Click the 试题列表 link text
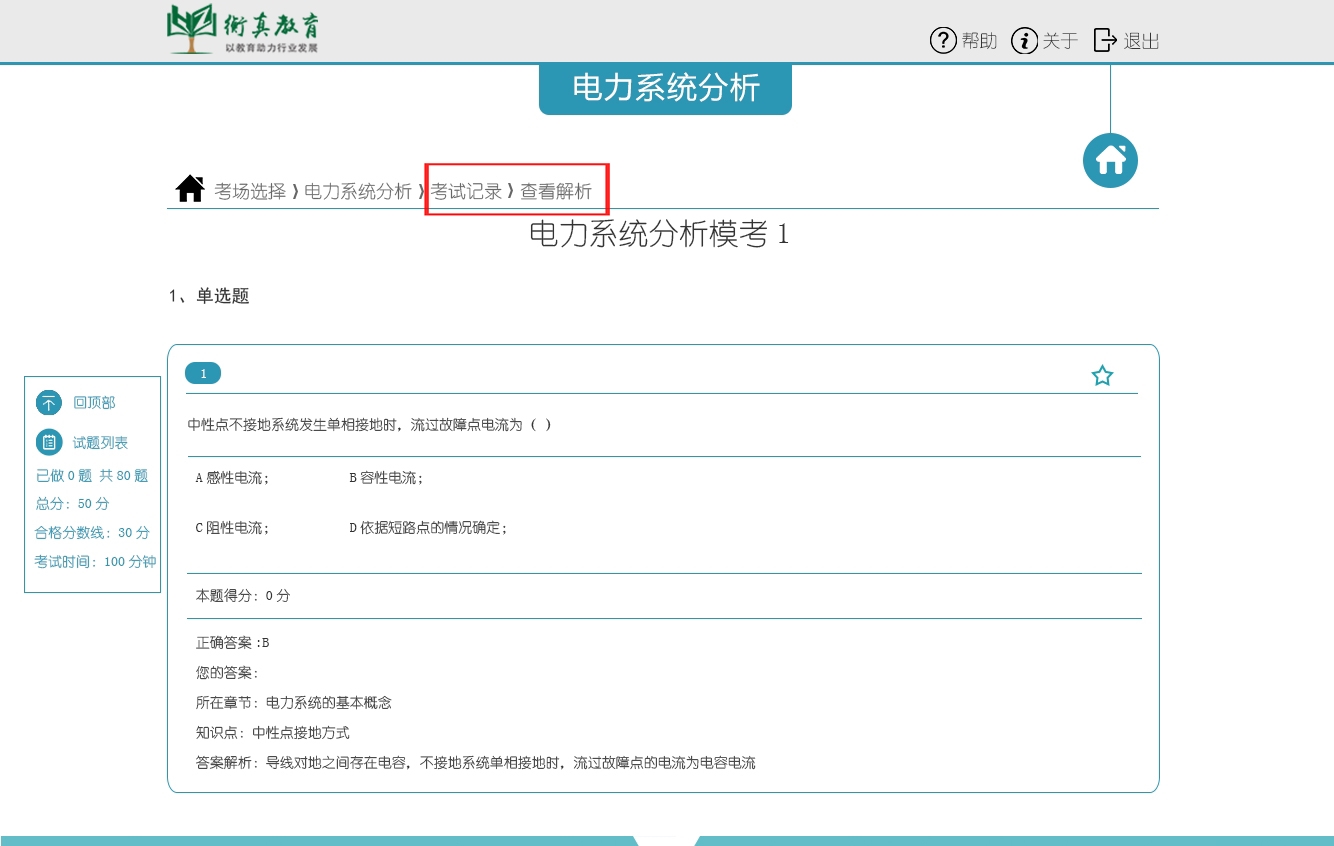The width and height of the screenshot is (1334, 846). pos(100,442)
